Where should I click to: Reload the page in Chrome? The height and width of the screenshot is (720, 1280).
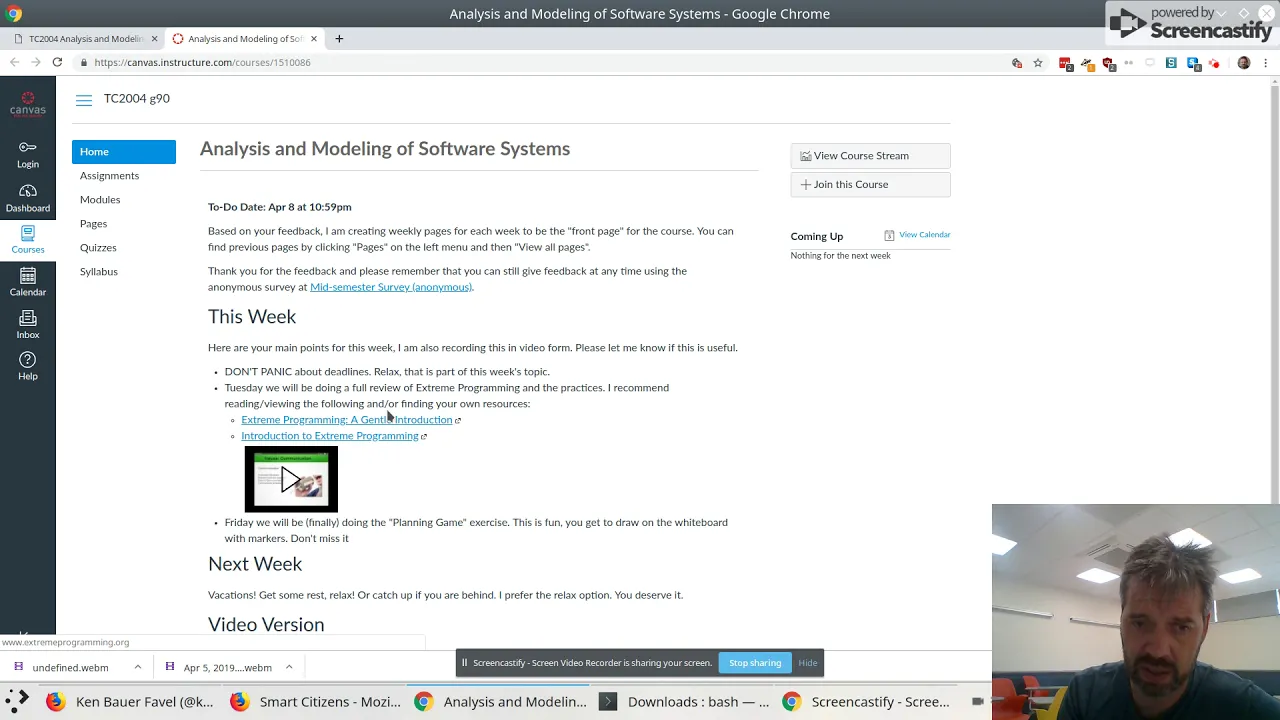(57, 62)
